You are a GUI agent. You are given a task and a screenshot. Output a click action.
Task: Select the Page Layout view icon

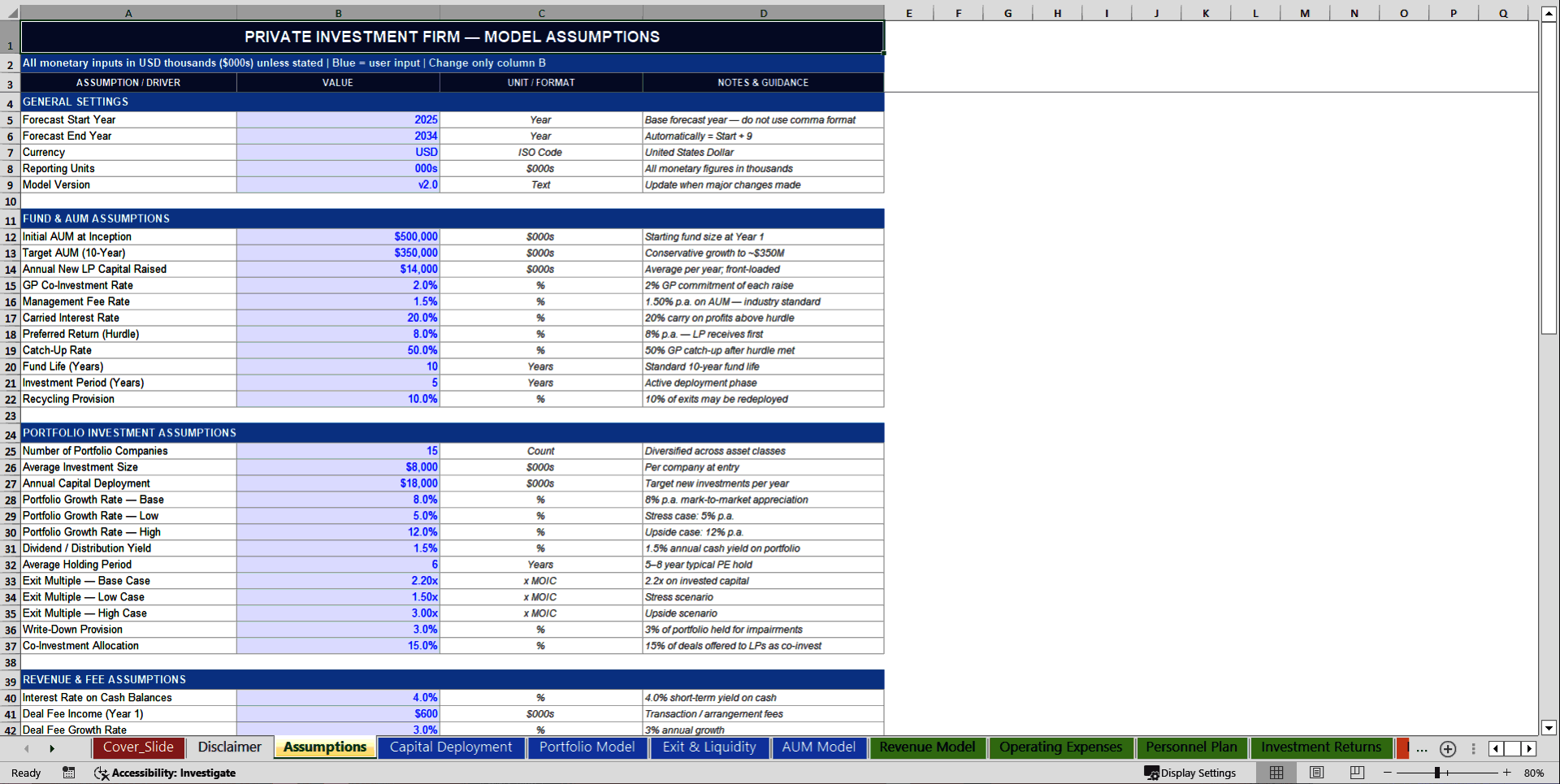pos(1315,773)
